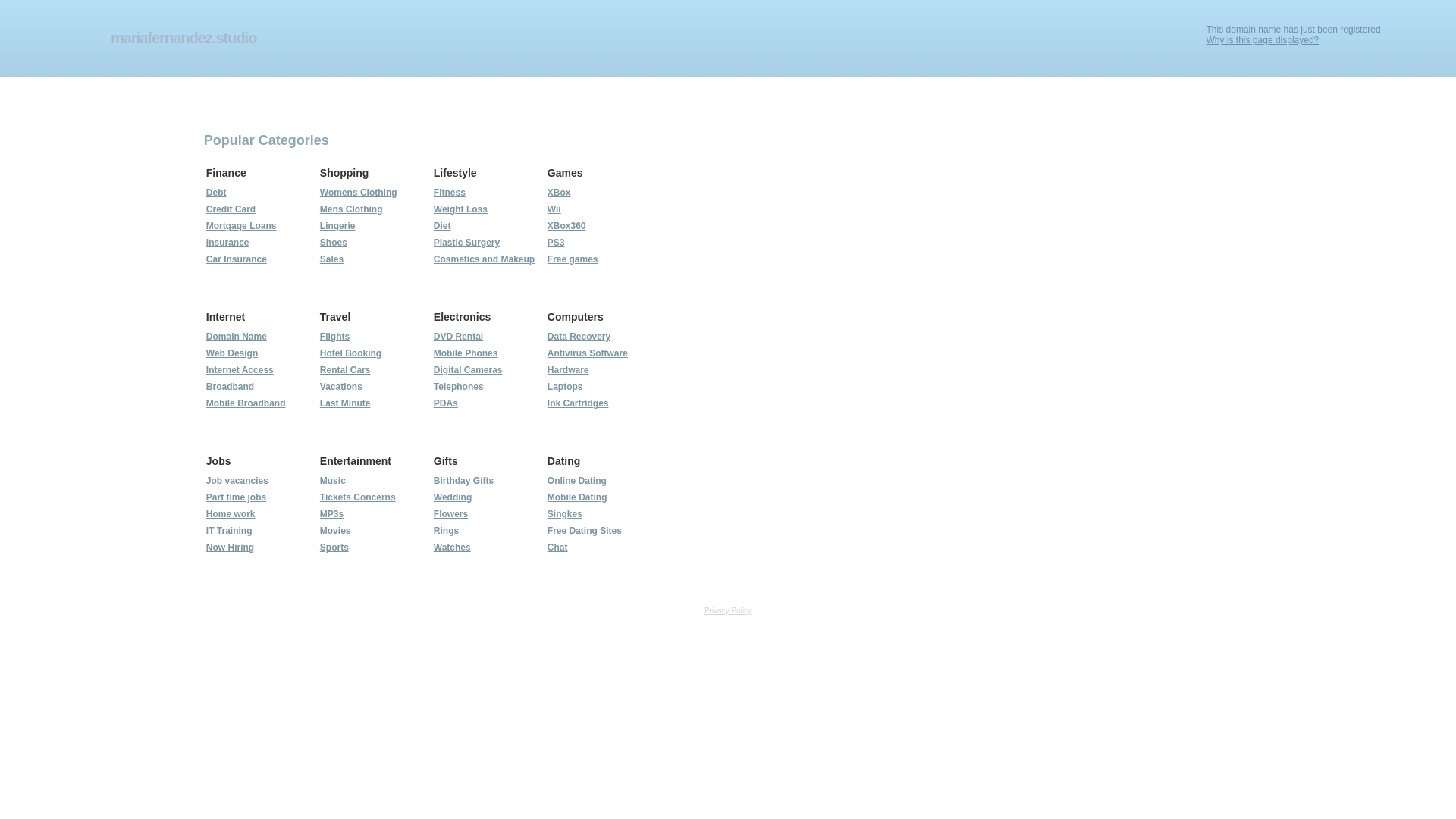This screenshot has height=819, width=1456.
Task: Click the 'Why is this page displayed?' link
Action: click(1262, 40)
